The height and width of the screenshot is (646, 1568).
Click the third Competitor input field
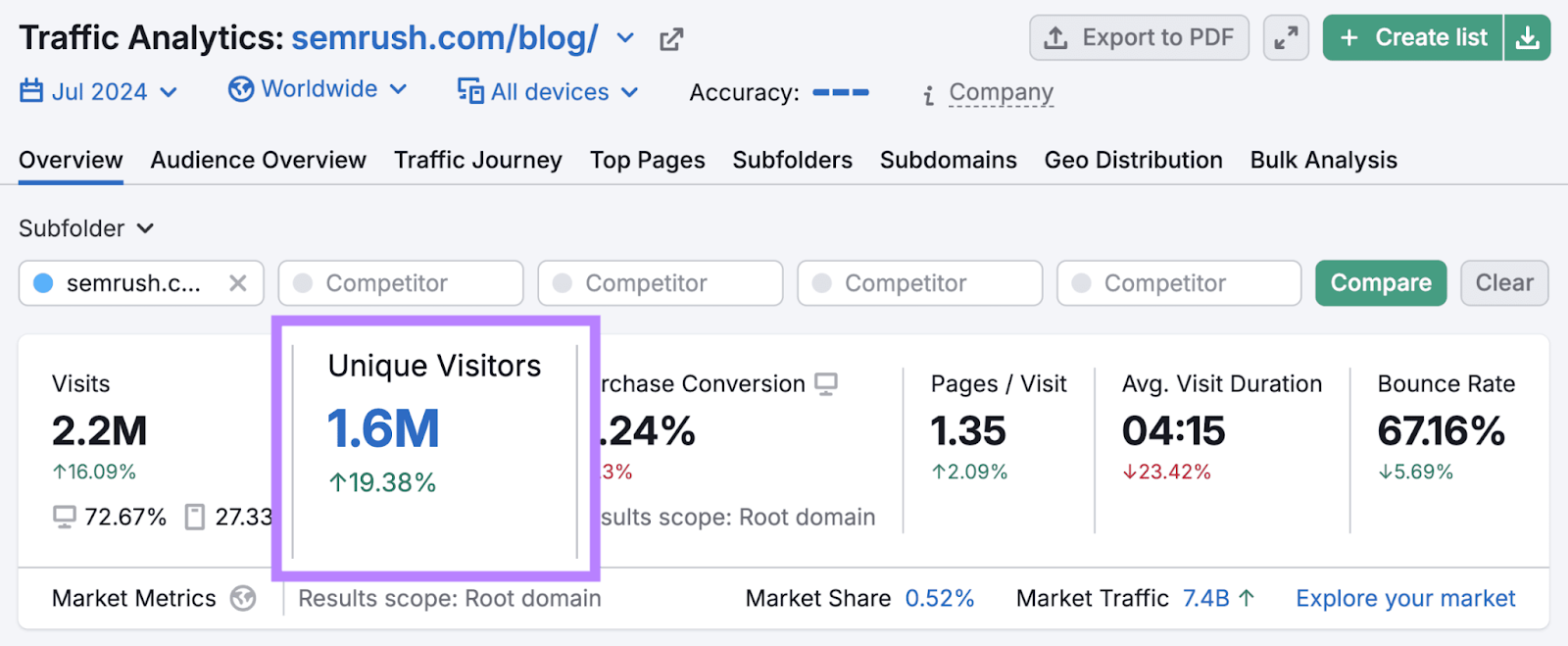tap(920, 283)
